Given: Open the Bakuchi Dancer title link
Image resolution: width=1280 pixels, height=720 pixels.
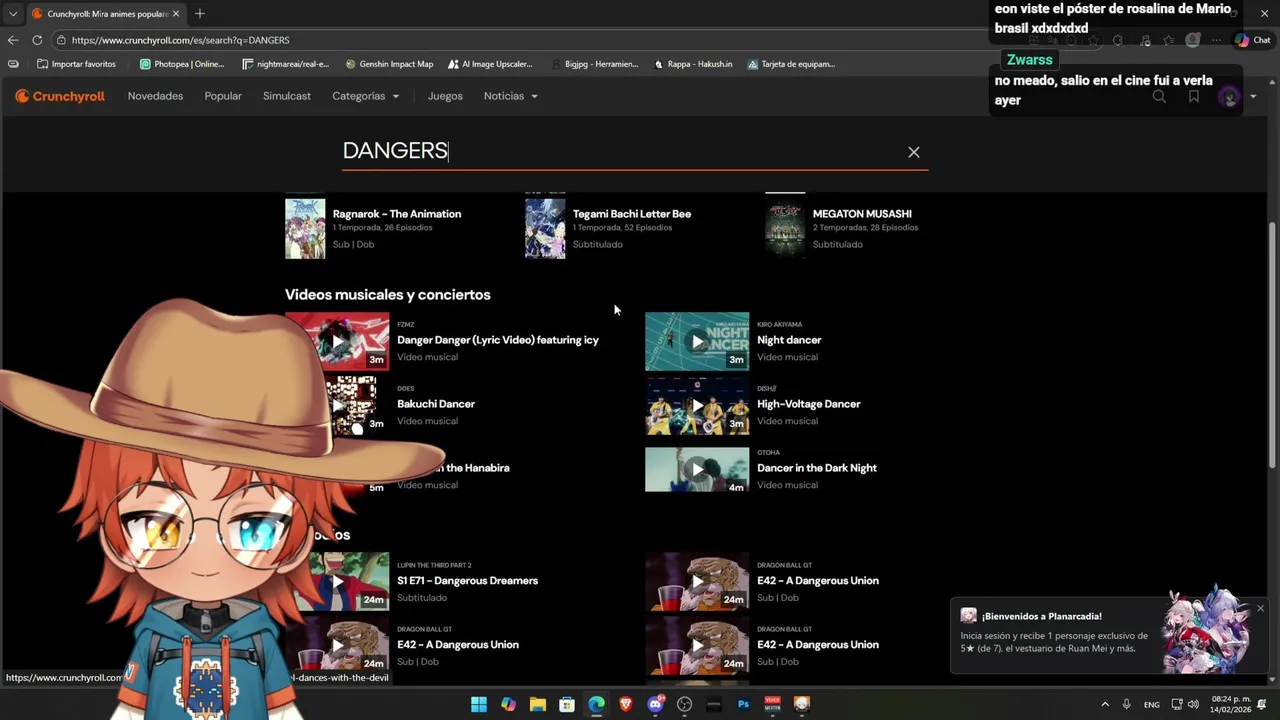Looking at the screenshot, I should (436, 404).
